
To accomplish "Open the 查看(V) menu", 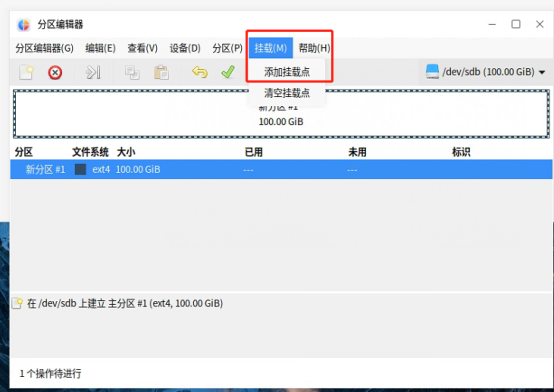I will click(x=142, y=48).
